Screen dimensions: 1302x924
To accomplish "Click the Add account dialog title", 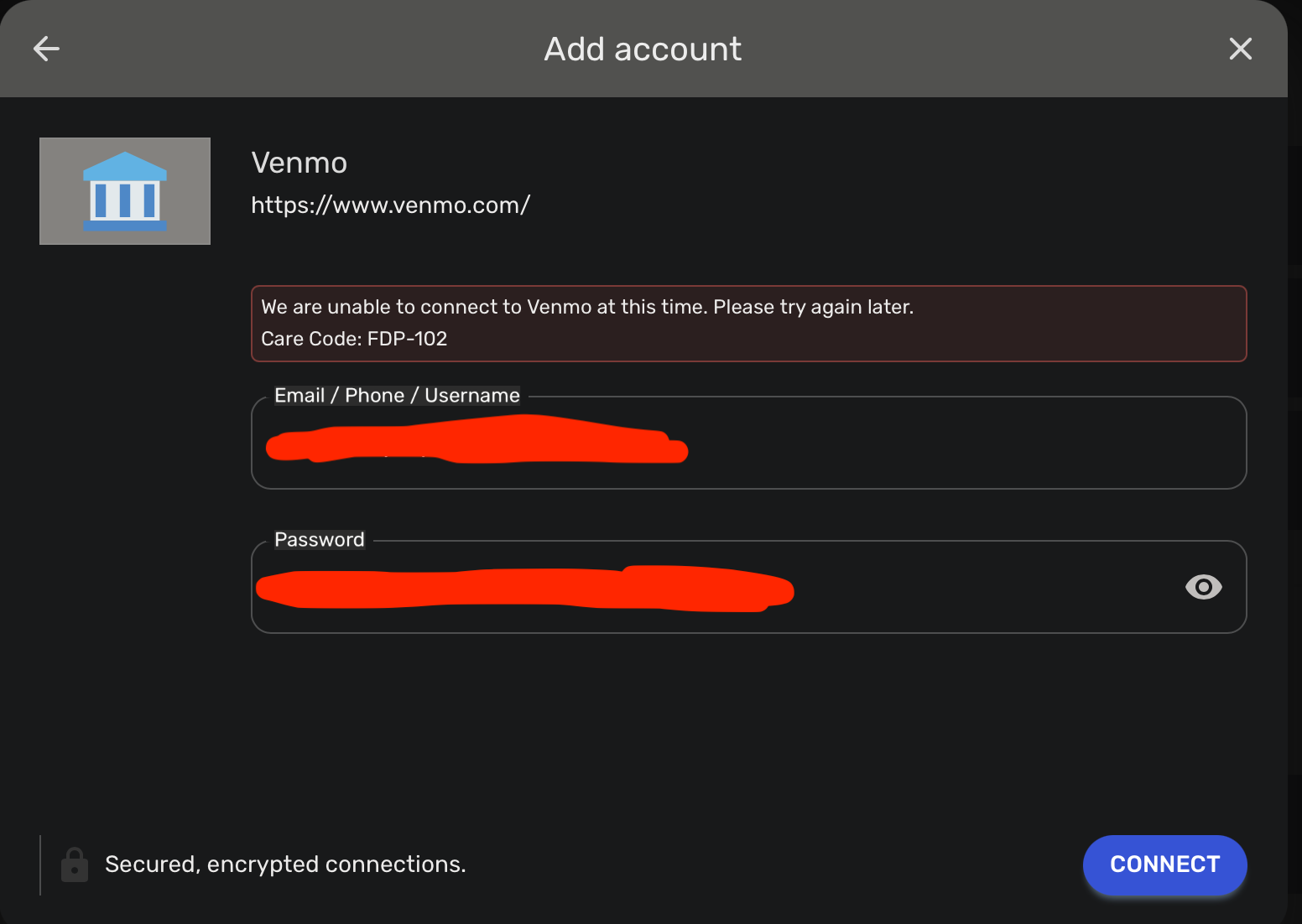I will pyautogui.click(x=643, y=49).
